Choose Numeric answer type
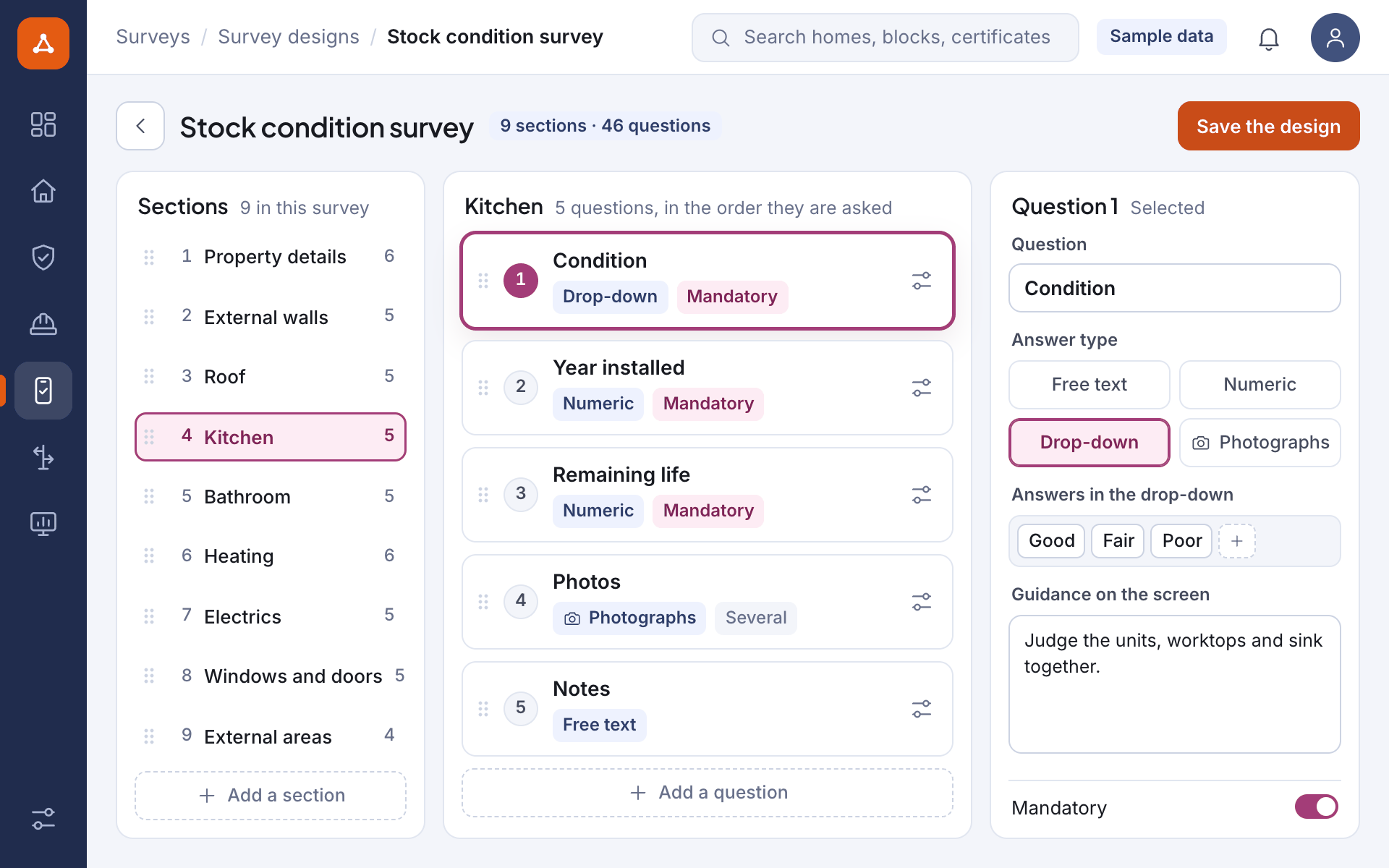 (x=1260, y=385)
